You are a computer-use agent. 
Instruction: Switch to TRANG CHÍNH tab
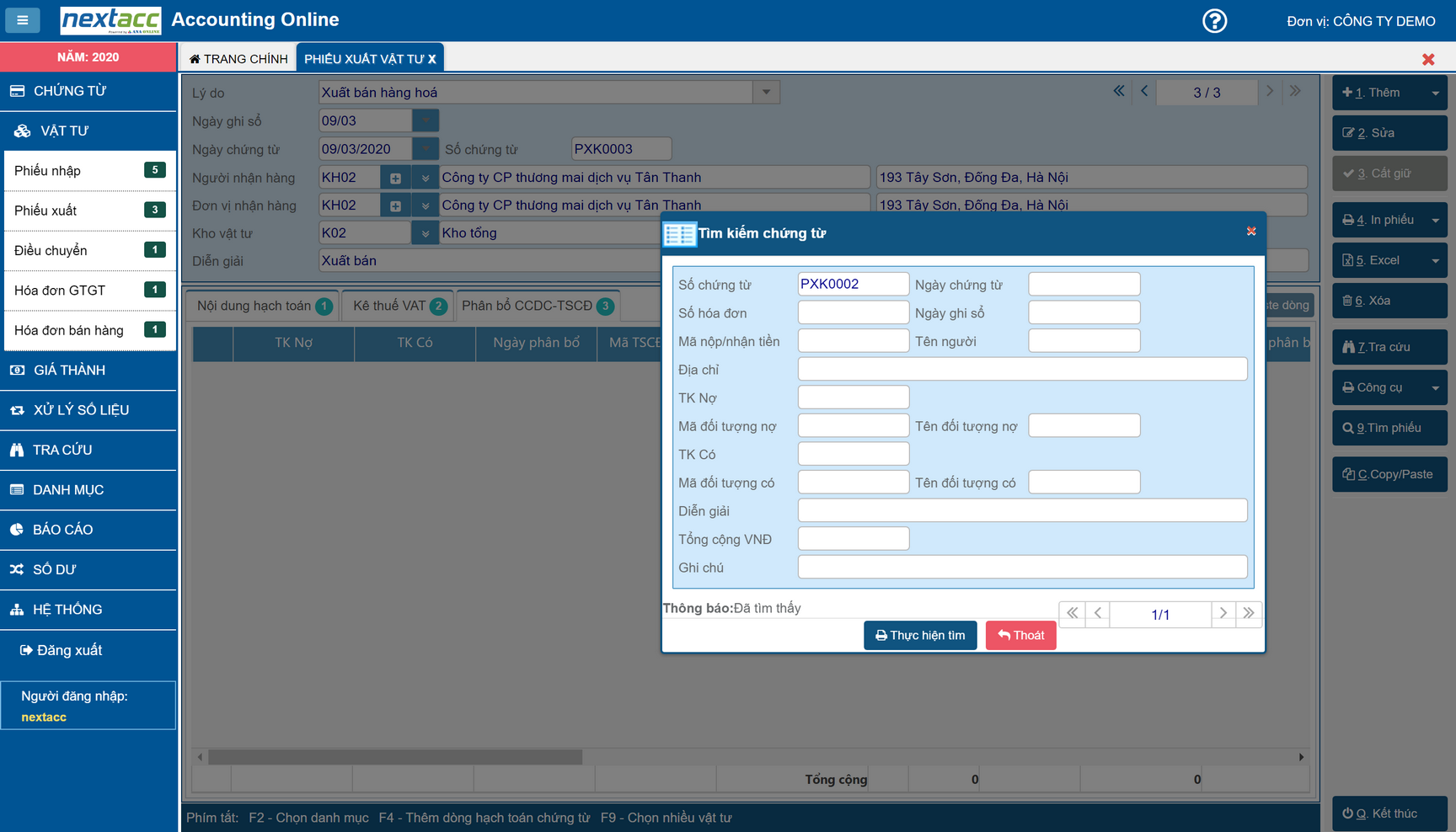tap(238, 59)
